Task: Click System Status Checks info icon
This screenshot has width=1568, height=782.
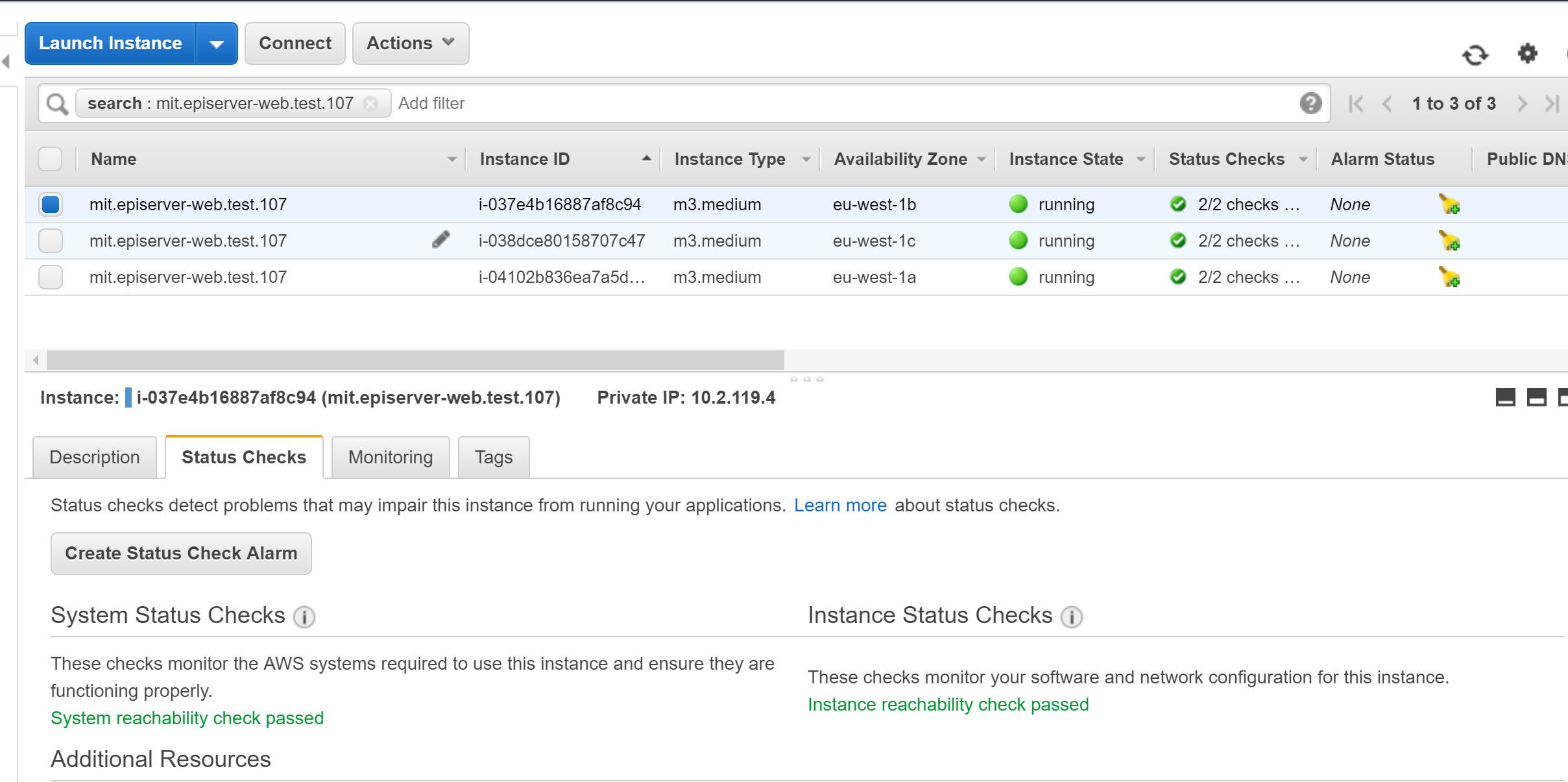Action: click(x=304, y=617)
